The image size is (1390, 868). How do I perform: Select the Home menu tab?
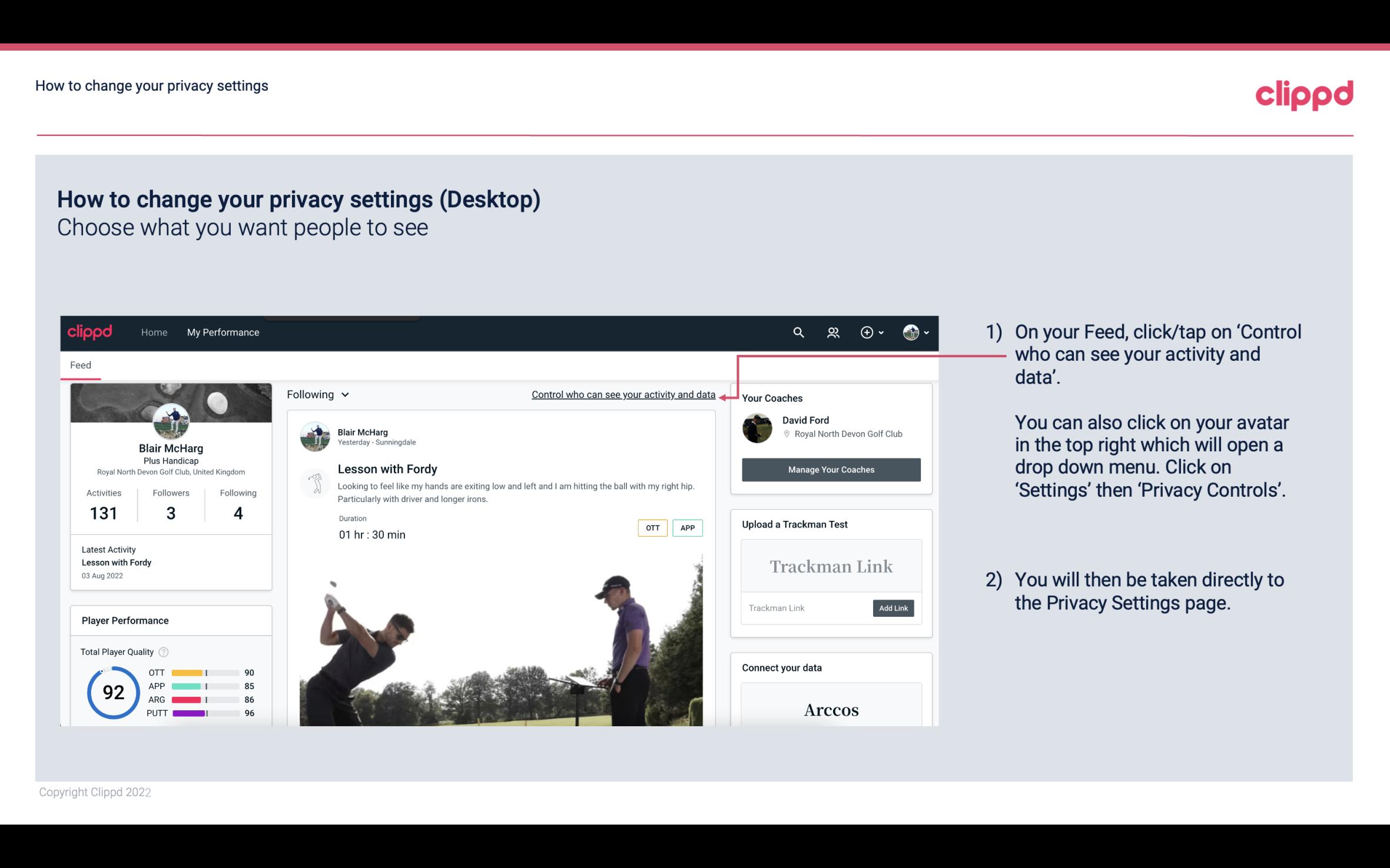tap(152, 332)
